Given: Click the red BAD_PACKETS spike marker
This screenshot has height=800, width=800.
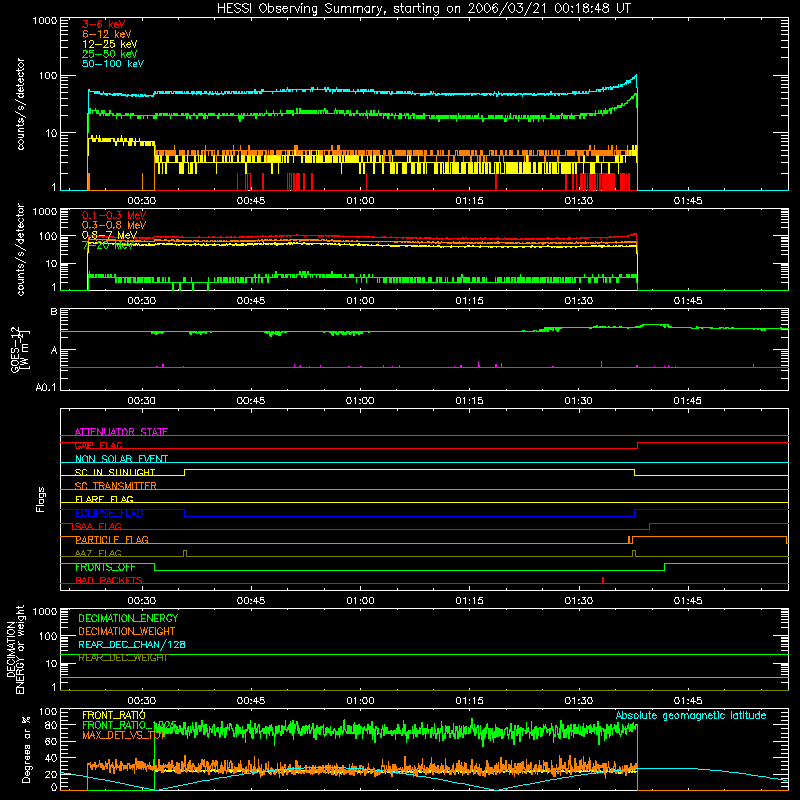Looking at the screenshot, I should point(603,580).
